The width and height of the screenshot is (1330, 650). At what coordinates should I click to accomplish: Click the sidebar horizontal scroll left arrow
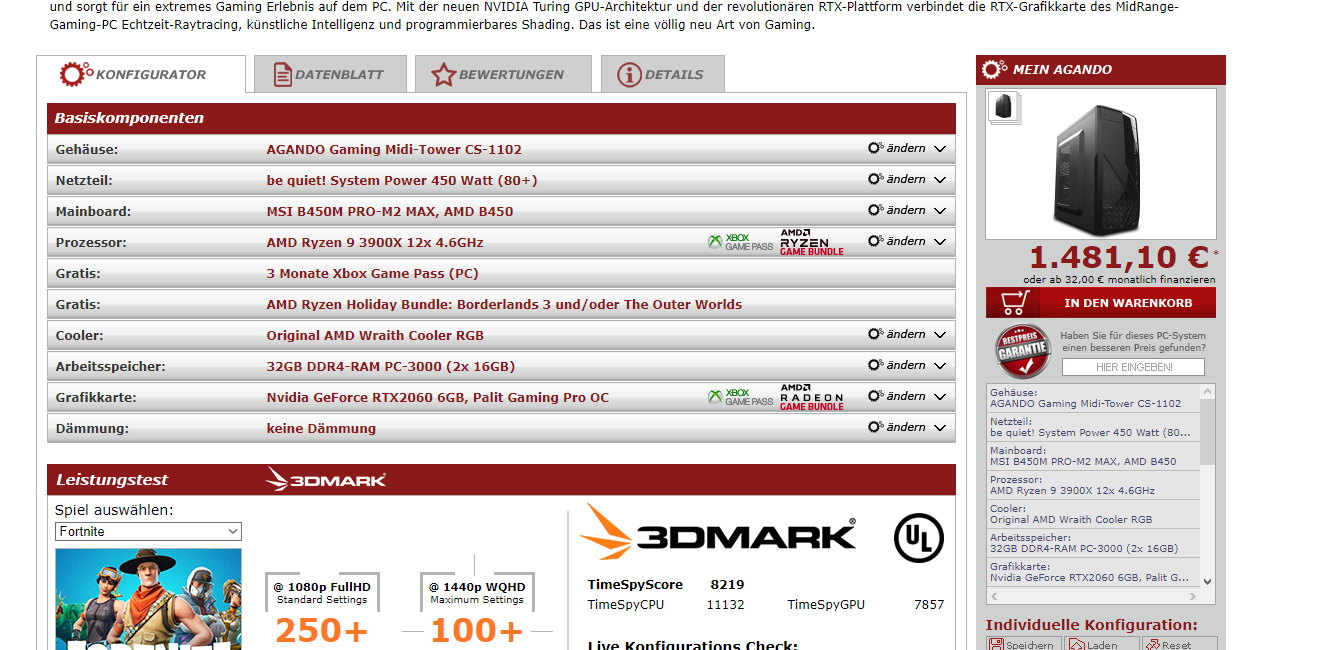pyautogui.click(x=994, y=597)
